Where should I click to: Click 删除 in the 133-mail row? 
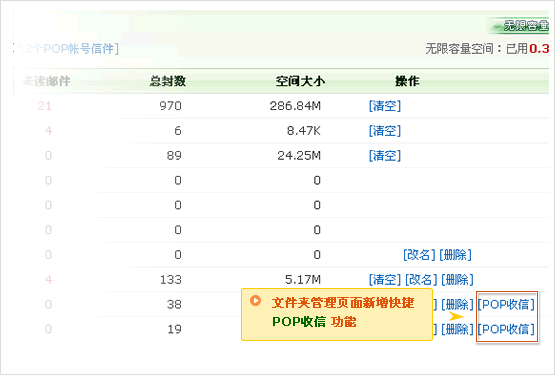457,280
